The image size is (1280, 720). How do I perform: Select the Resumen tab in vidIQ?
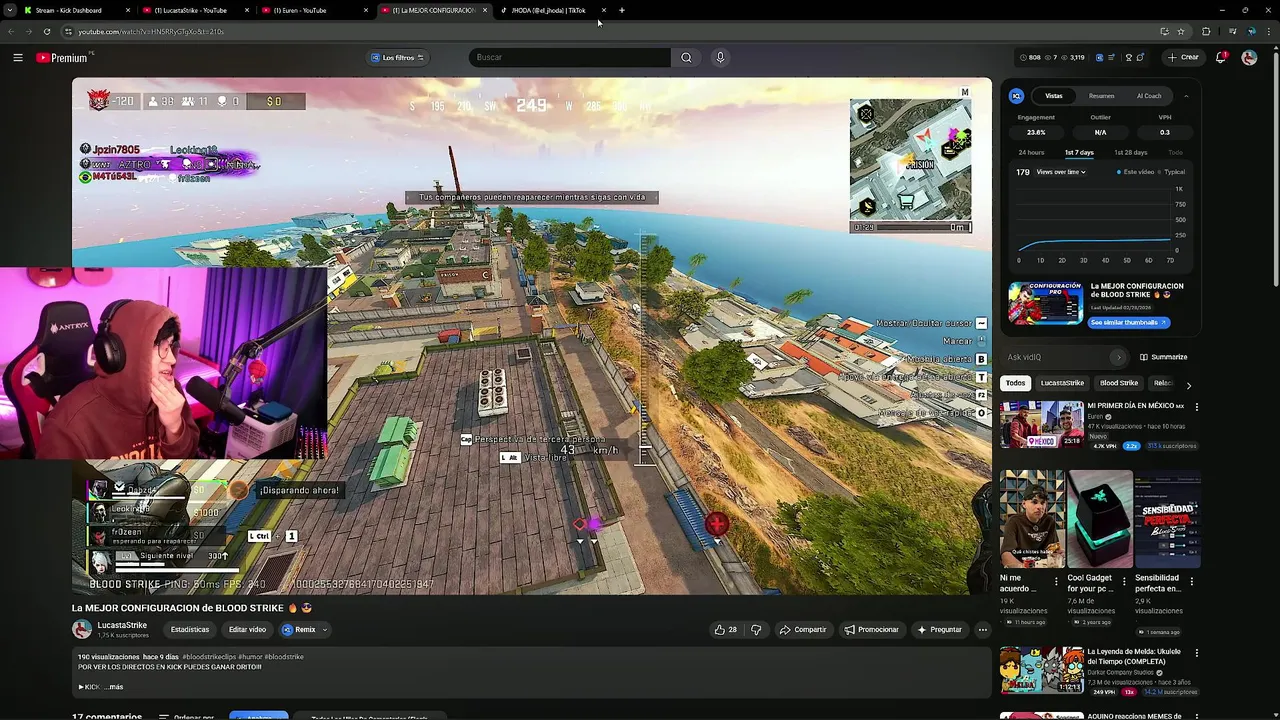[1102, 96]
